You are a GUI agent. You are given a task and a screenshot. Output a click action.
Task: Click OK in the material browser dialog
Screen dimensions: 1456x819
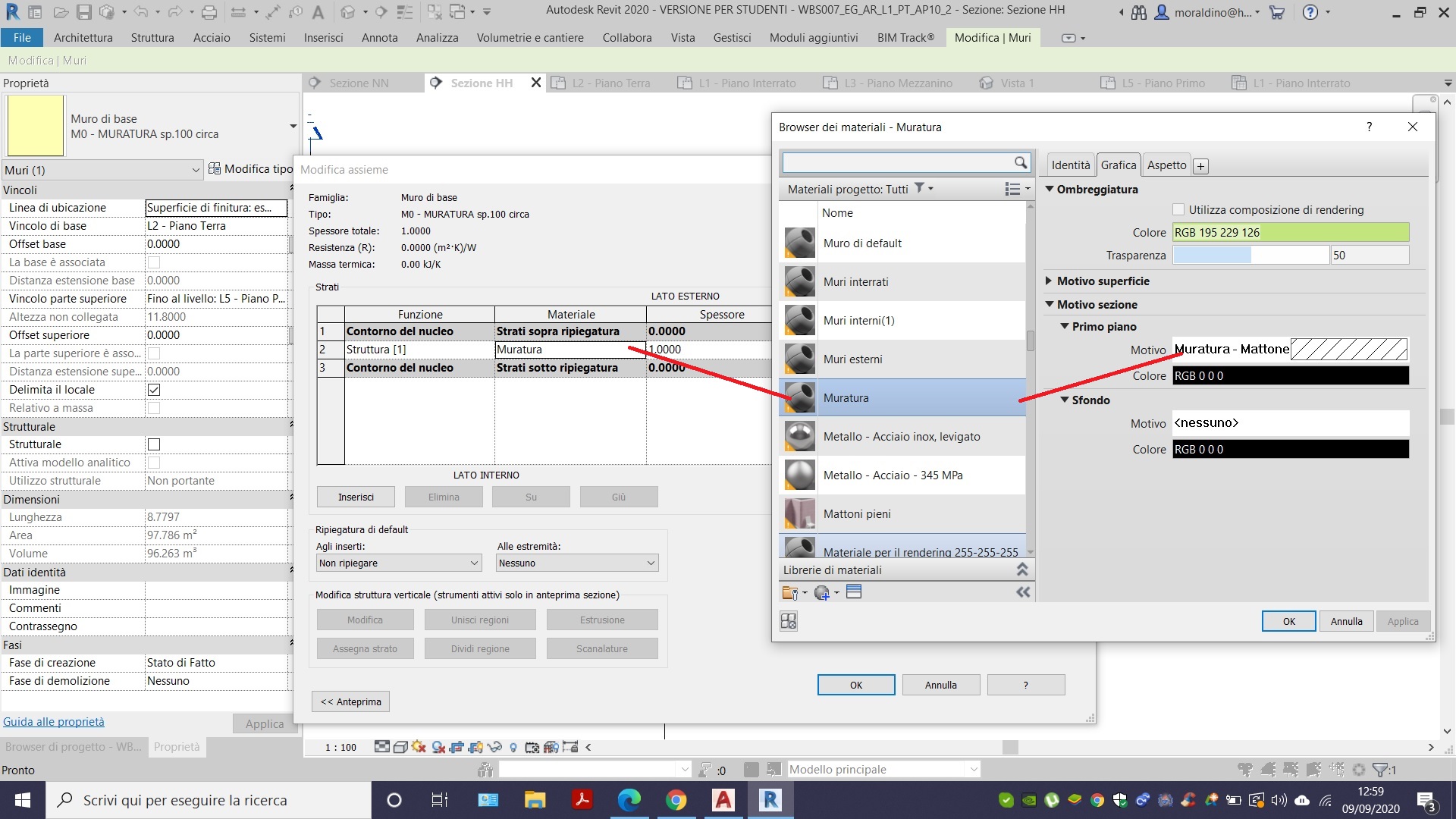[1289, 621]
